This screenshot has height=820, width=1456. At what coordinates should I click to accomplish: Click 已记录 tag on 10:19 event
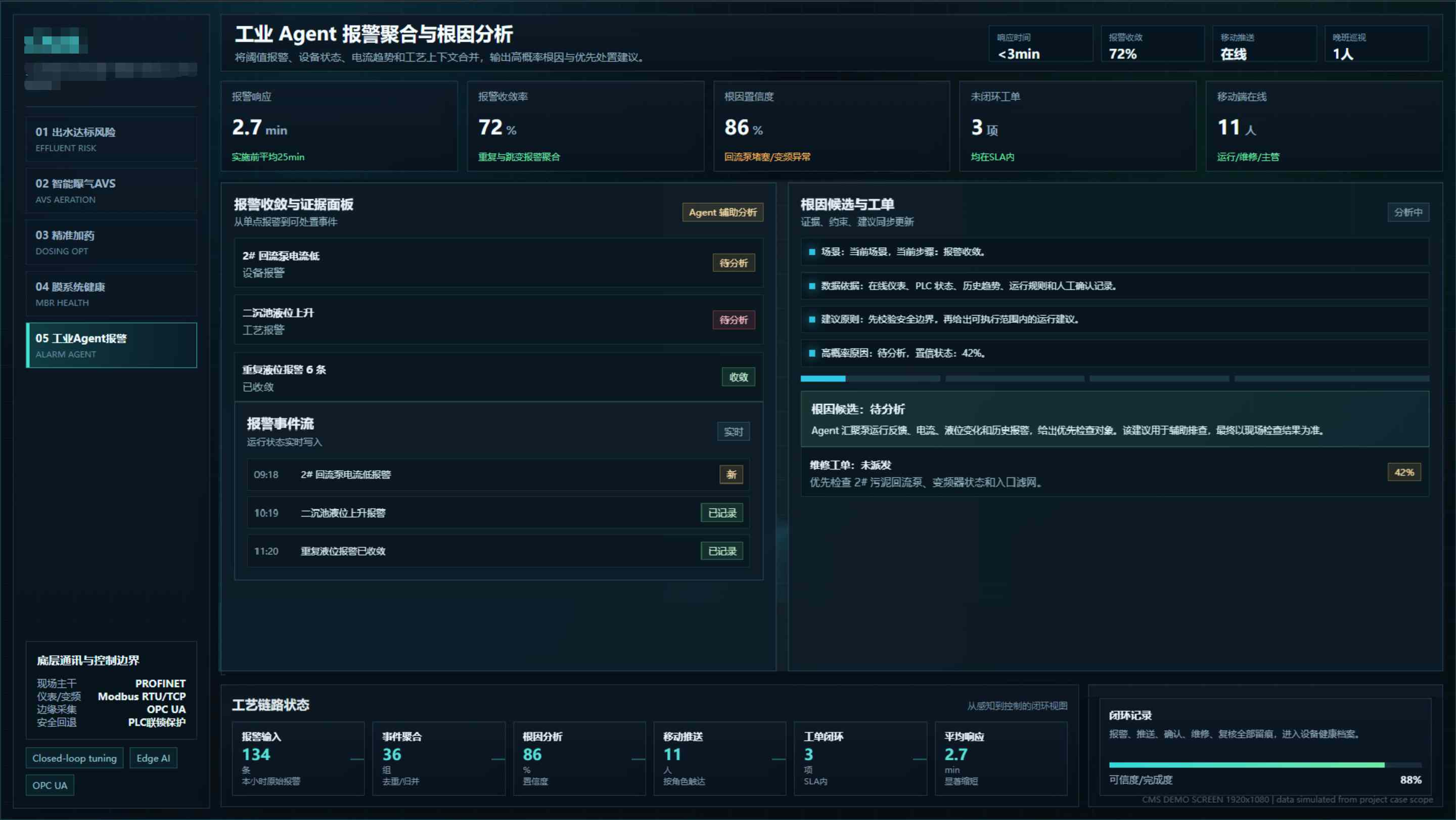point(722,513)
